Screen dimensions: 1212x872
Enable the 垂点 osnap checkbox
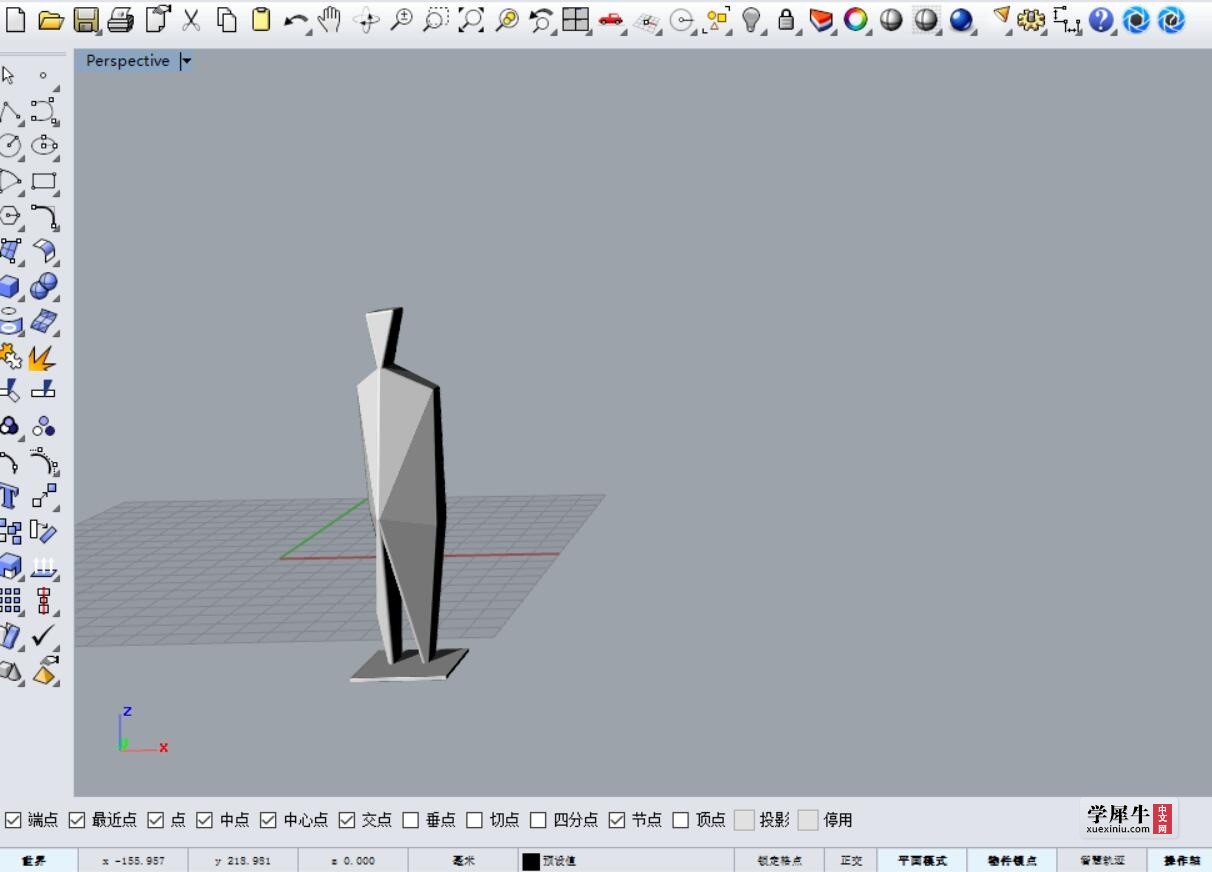[x=411, y=820]
